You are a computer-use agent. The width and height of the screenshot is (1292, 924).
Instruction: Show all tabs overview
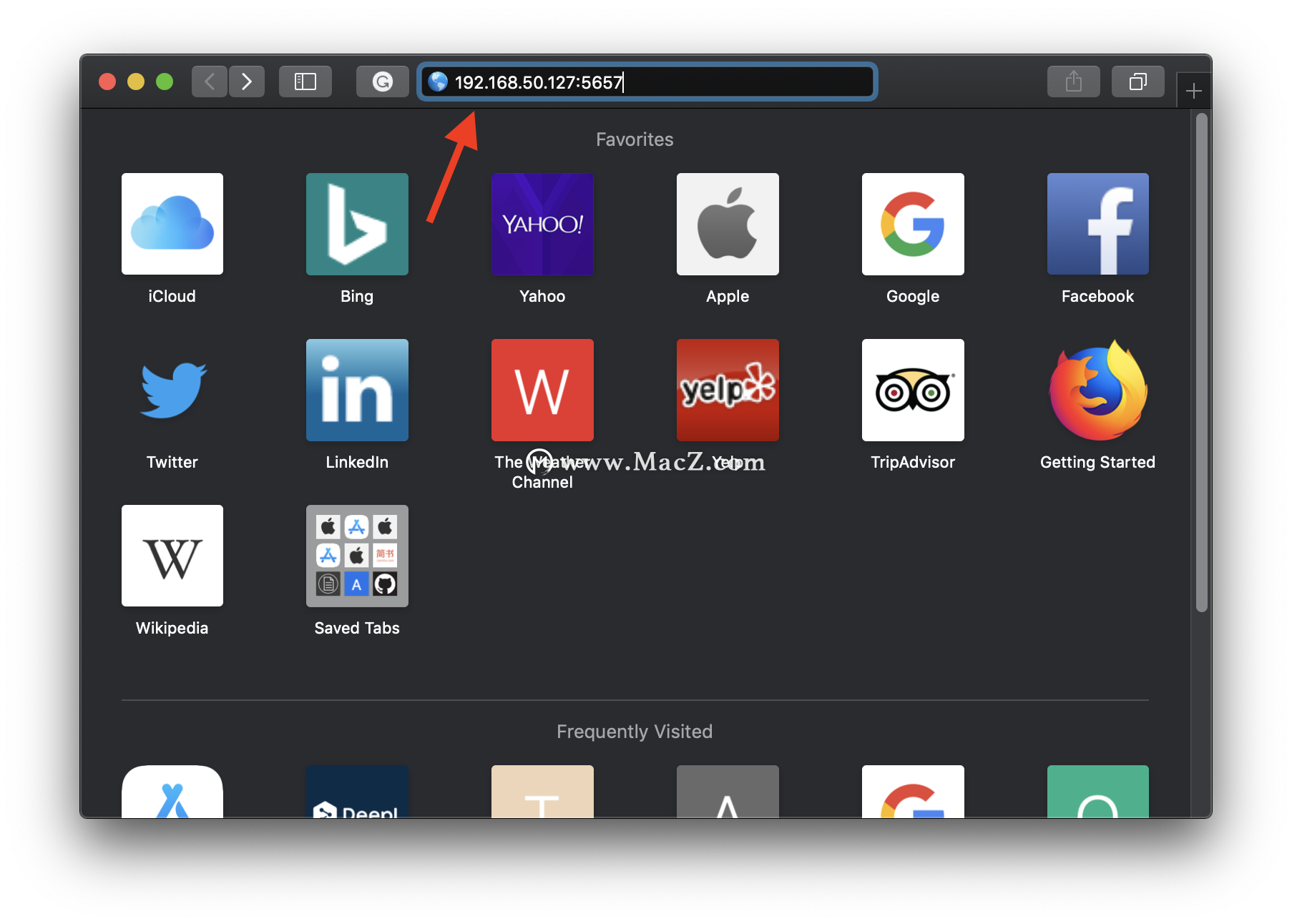coord(1138,82)
